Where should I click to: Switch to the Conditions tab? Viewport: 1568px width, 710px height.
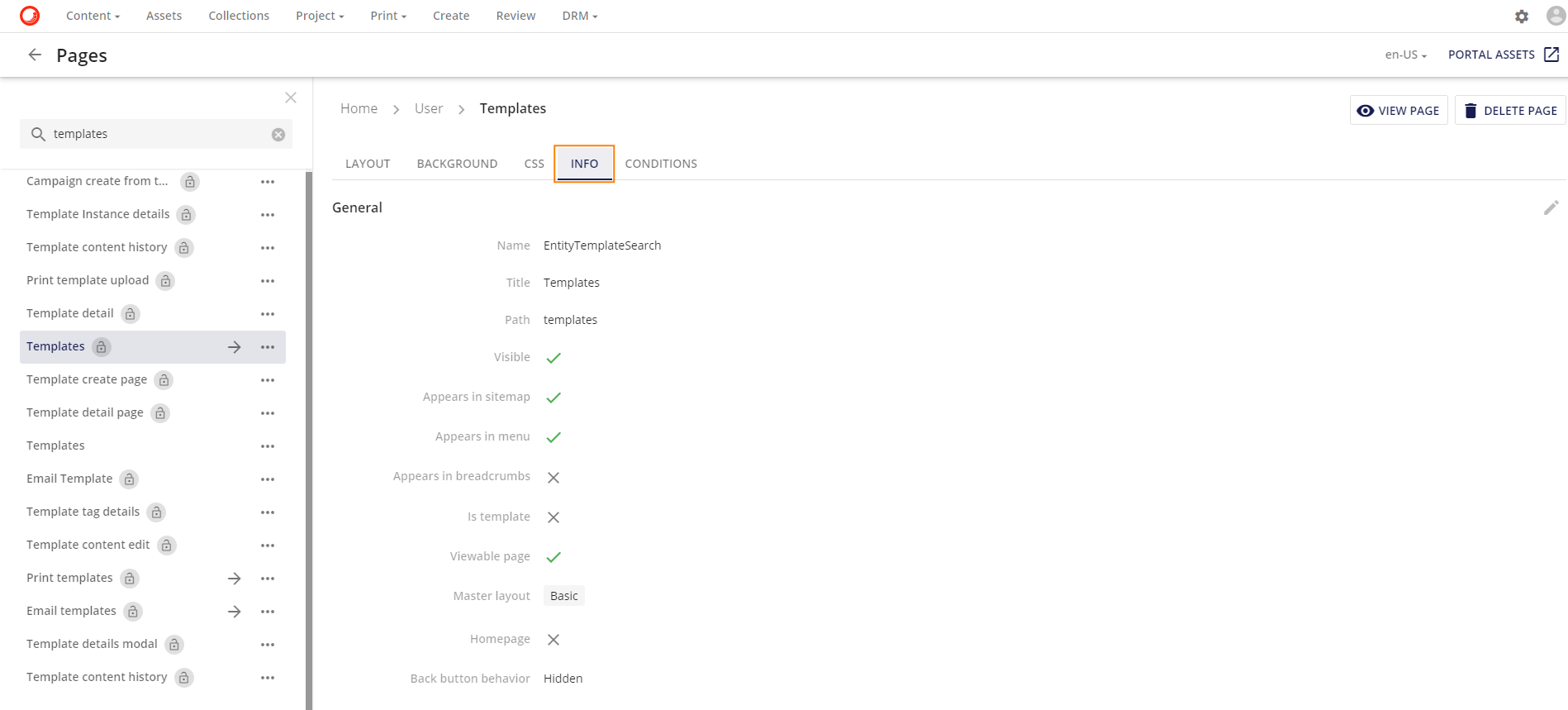(661, 164)
